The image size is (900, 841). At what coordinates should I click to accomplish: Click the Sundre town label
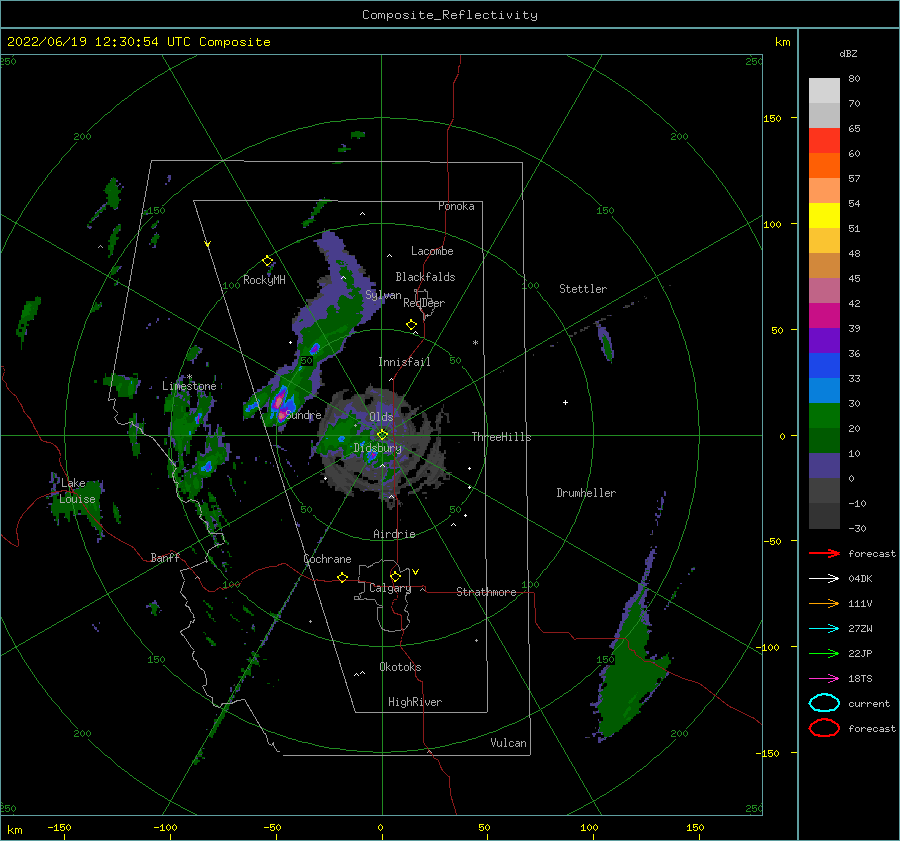(x=303, y=415)
